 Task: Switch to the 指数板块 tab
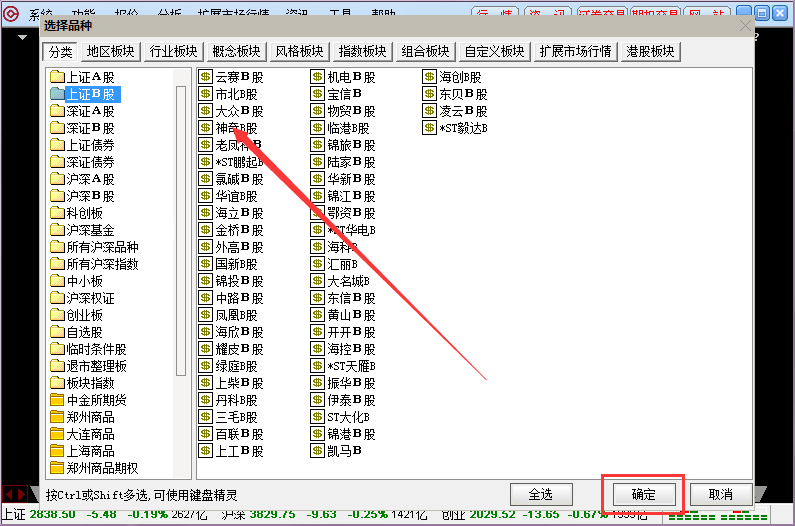[x=362, y=52]
